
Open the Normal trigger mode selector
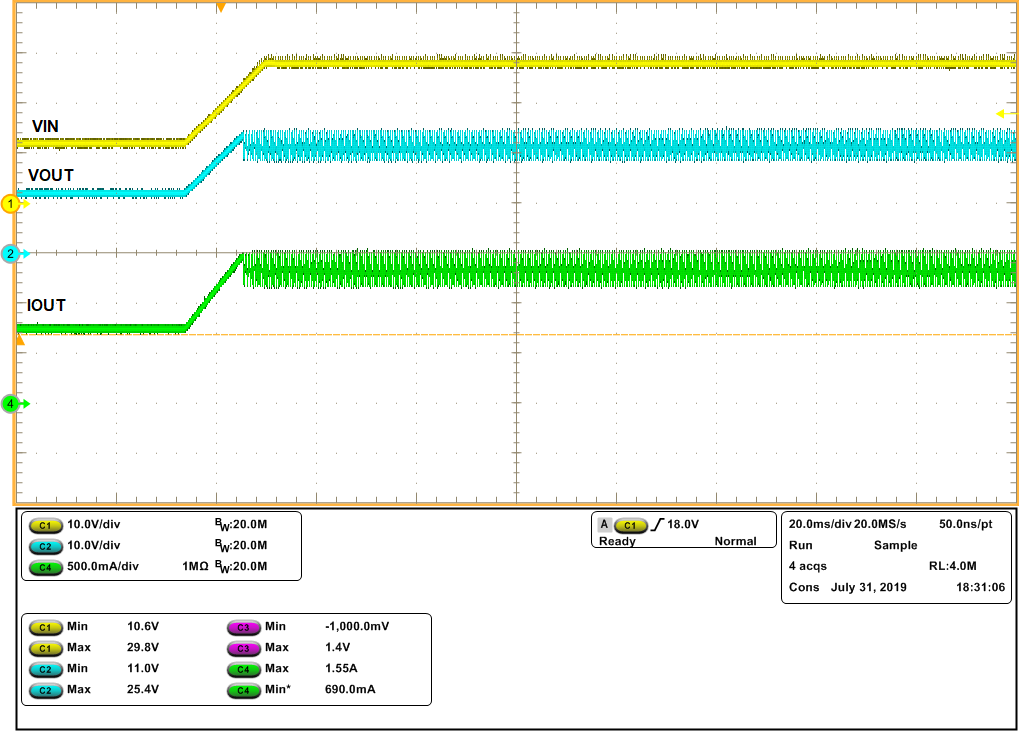[737, 541]
